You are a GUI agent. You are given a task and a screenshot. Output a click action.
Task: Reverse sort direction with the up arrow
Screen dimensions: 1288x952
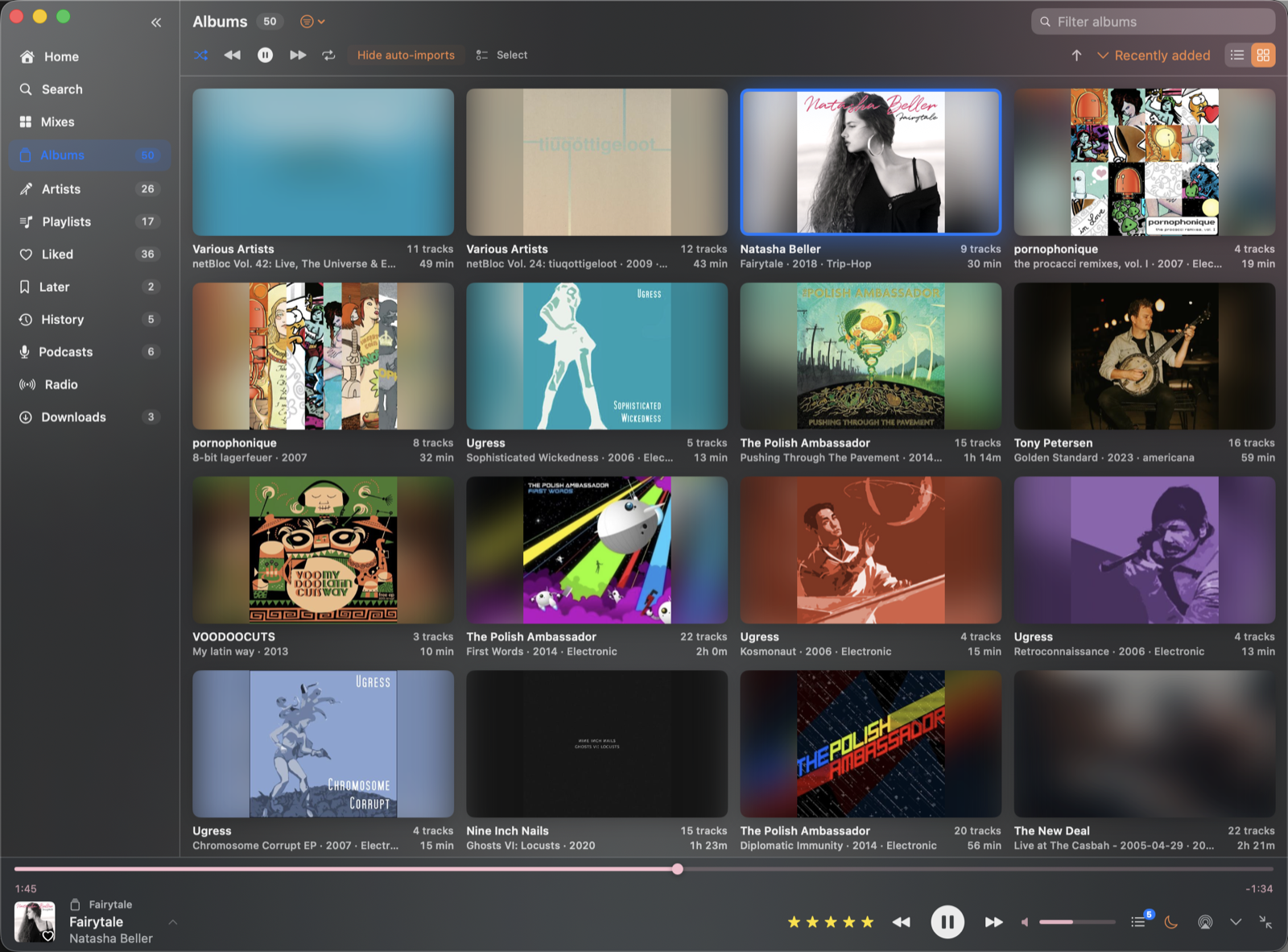tap(1076, 55)
